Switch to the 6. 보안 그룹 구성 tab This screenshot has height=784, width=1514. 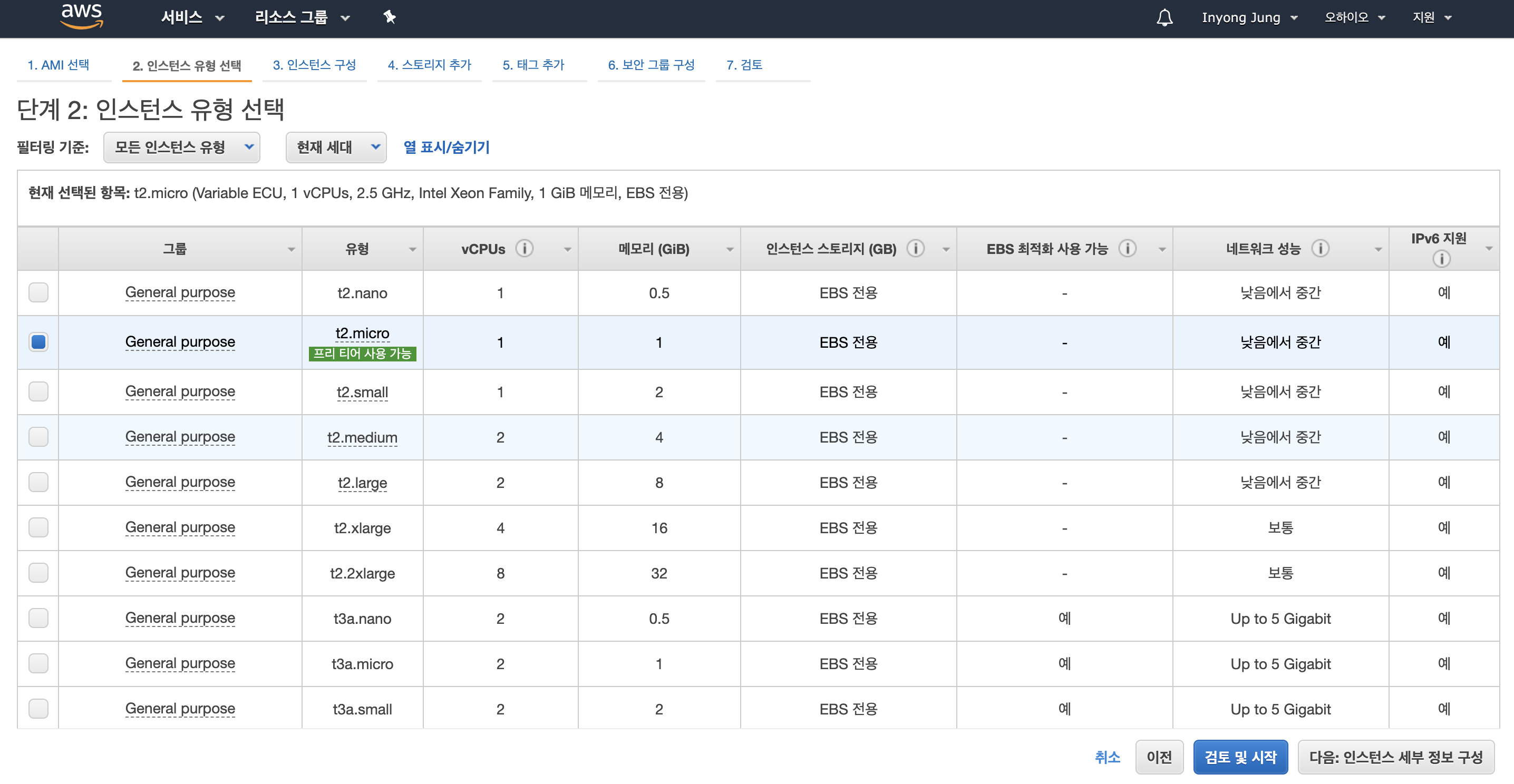click(651, 65)
